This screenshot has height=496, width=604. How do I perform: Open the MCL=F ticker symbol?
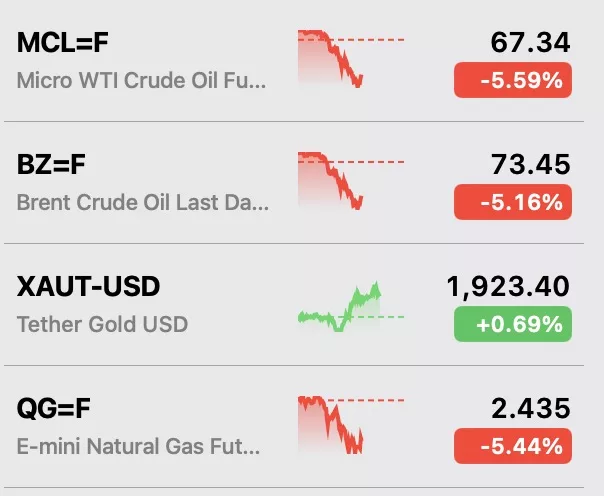(63, 42)
